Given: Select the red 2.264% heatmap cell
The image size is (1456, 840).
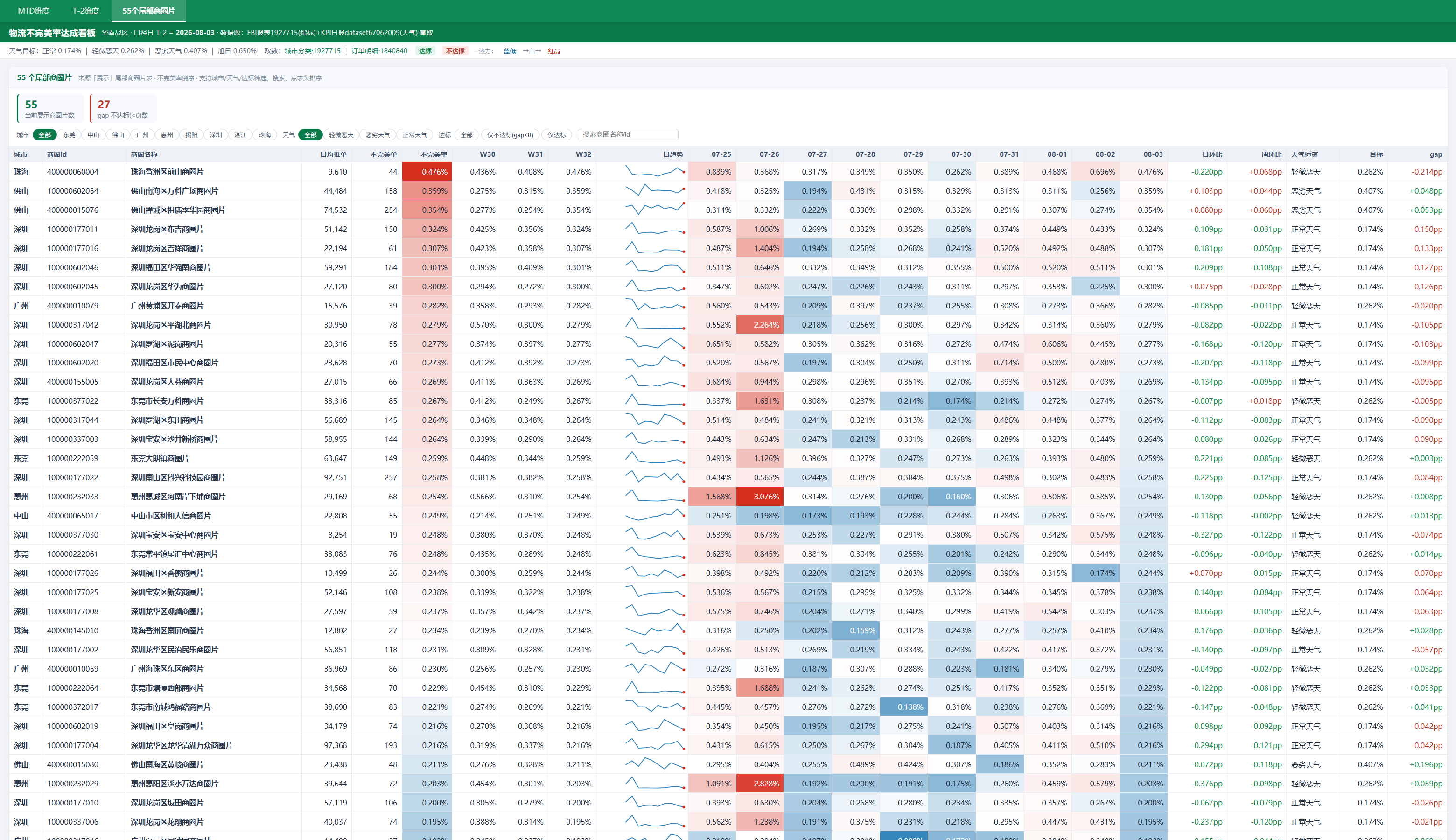Looking at the screenshot, I should [760, 325].
